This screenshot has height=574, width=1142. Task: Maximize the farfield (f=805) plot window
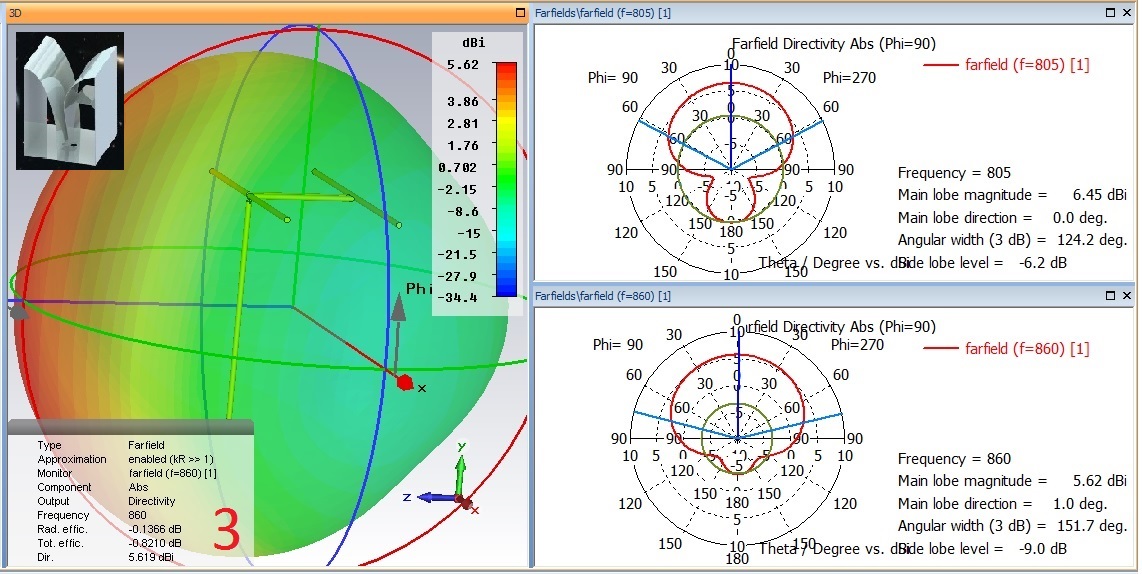pos(1111,12)
